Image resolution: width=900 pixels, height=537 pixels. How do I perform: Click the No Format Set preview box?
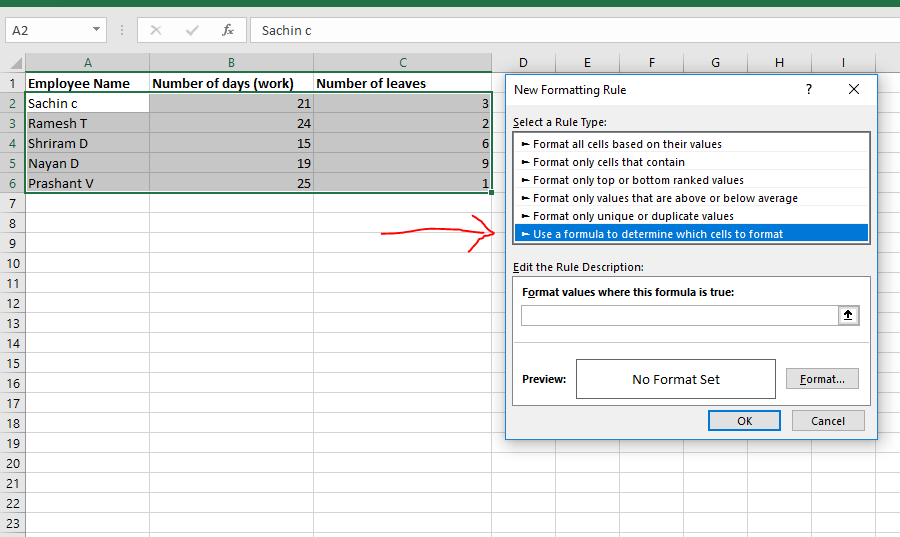coord(676,379)
